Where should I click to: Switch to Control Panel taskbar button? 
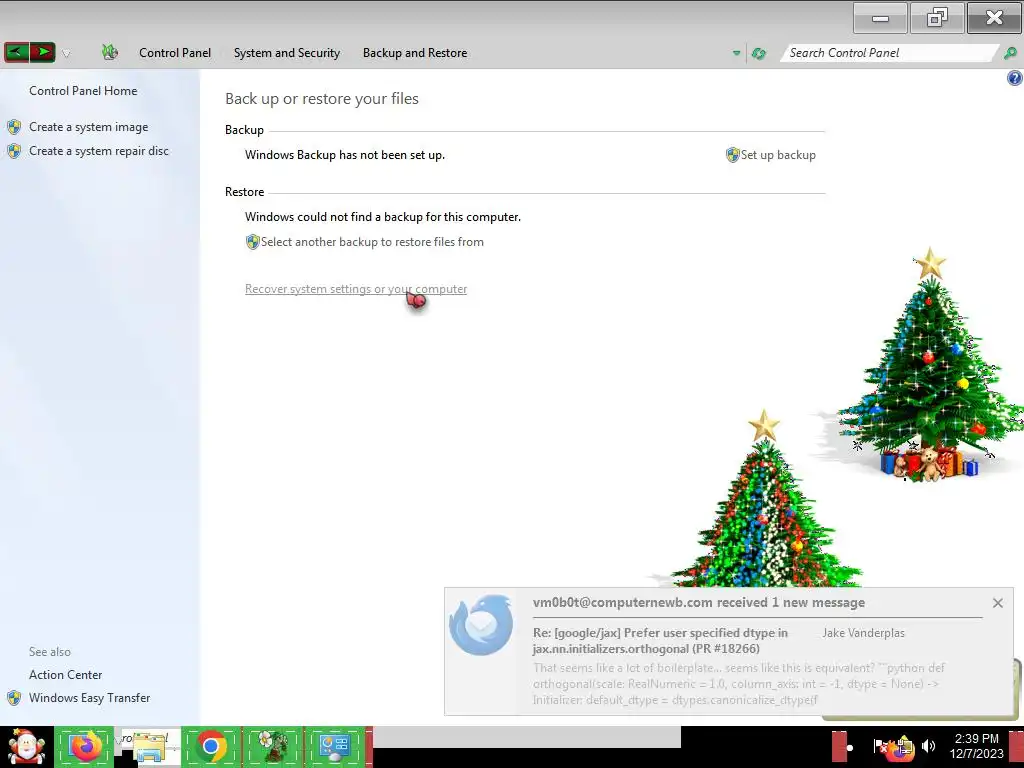pyautogui.click(x=334, y=746)
